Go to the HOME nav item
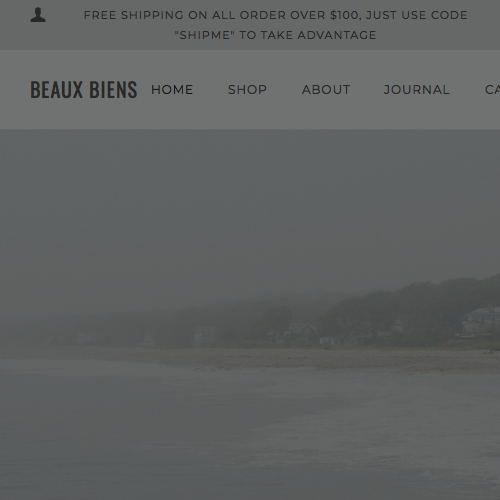 172,90
